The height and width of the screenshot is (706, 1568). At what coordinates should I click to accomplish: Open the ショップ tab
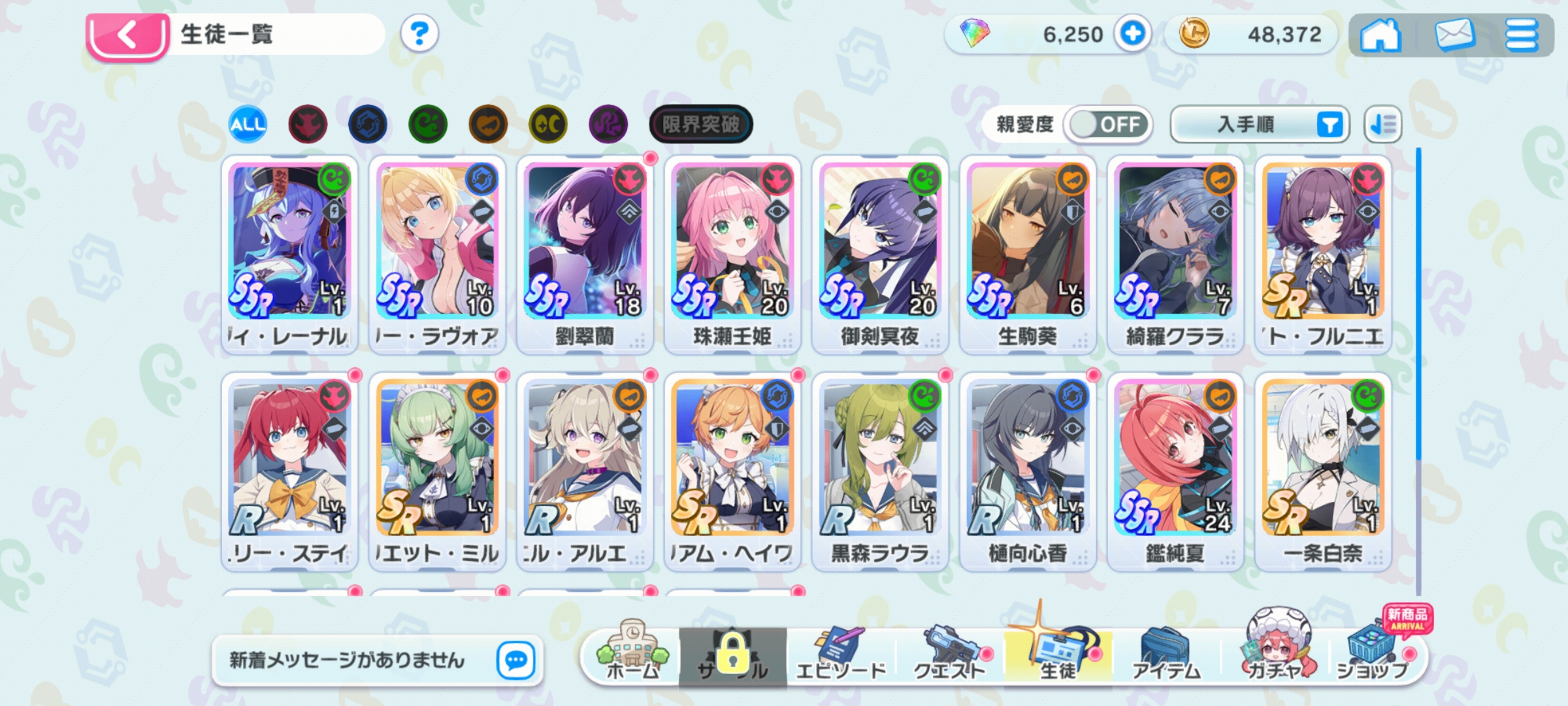1373,654
